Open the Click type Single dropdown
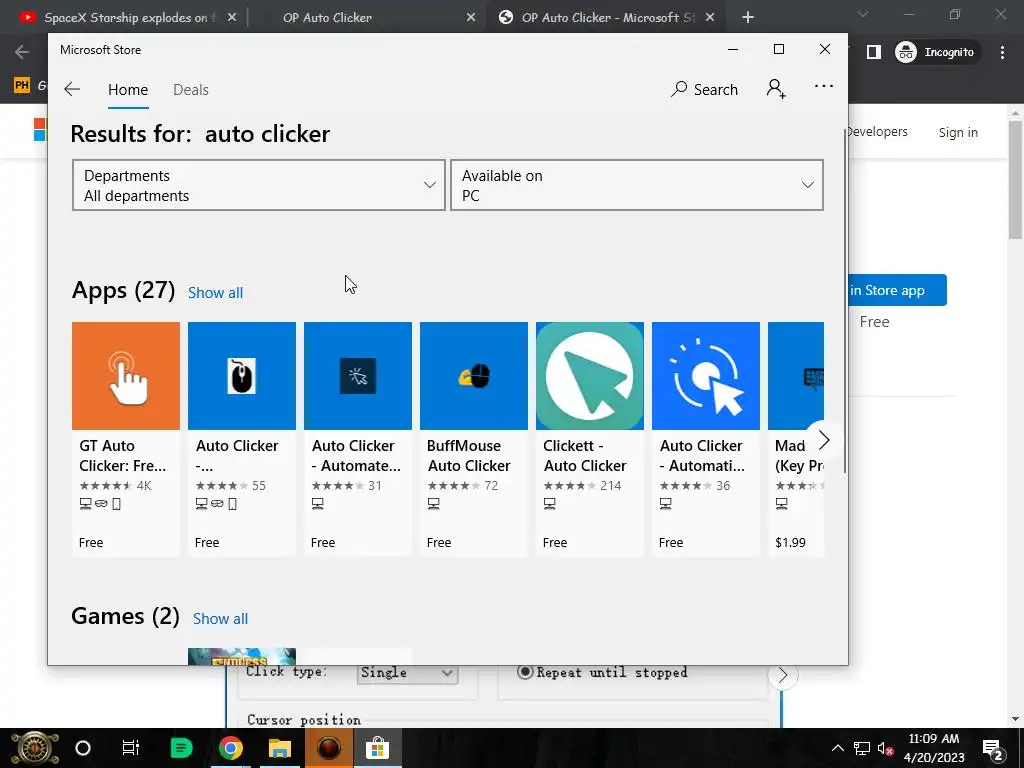Screen dimensions: 1024x768 coord(407,673)
